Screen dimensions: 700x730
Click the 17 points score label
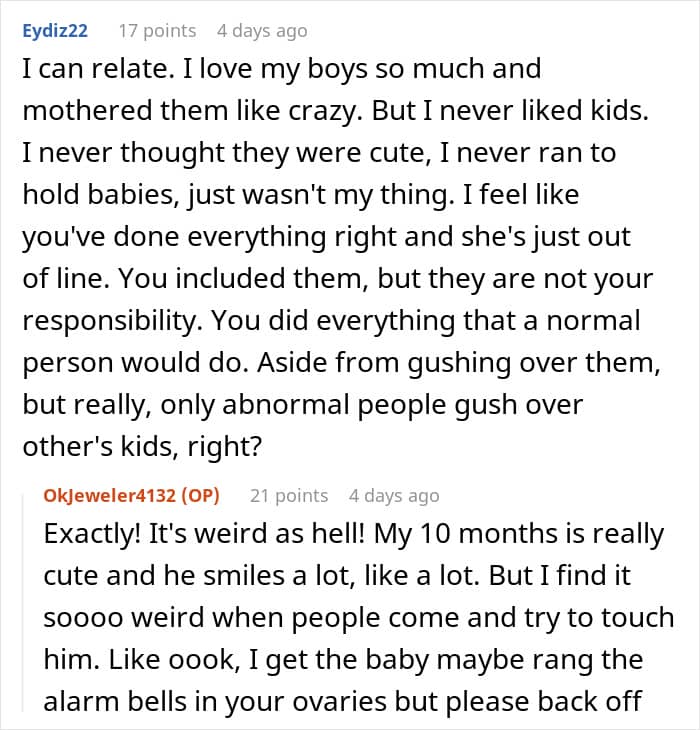click(x=157, y=31)
